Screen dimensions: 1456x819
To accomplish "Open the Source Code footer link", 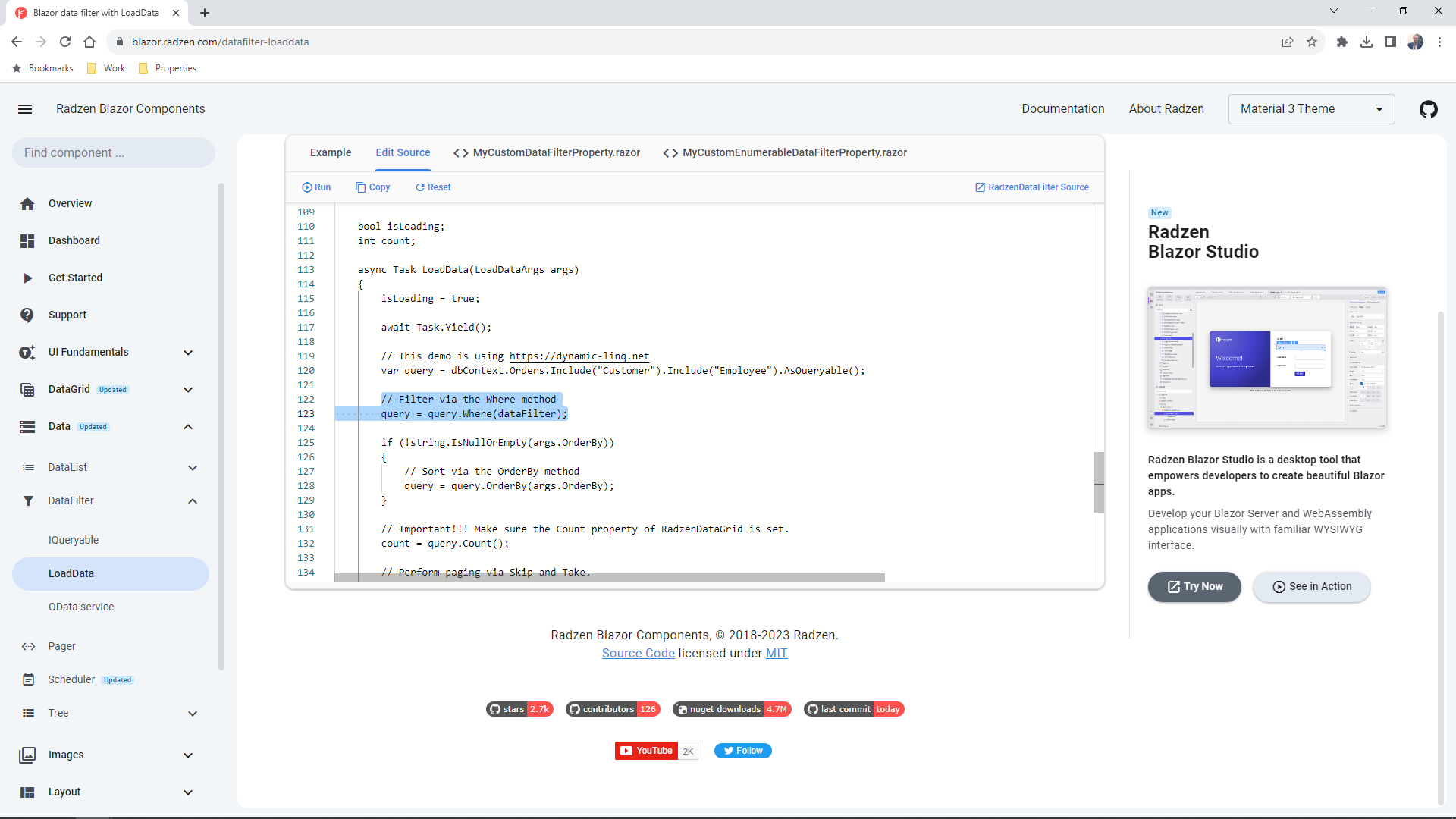I will [638, 653].
